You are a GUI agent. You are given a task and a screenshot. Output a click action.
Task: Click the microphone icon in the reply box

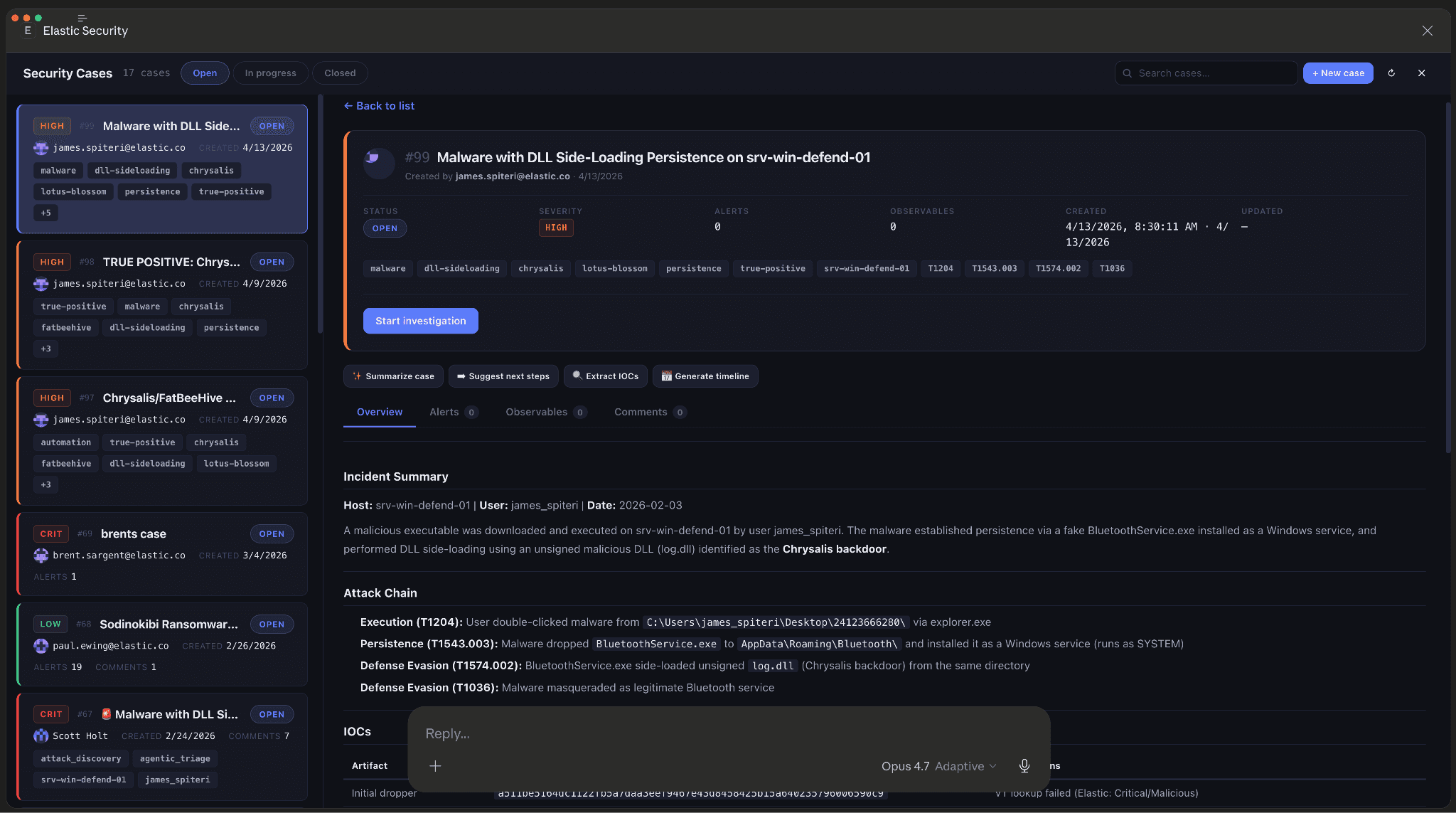(x=1024, y=766)
